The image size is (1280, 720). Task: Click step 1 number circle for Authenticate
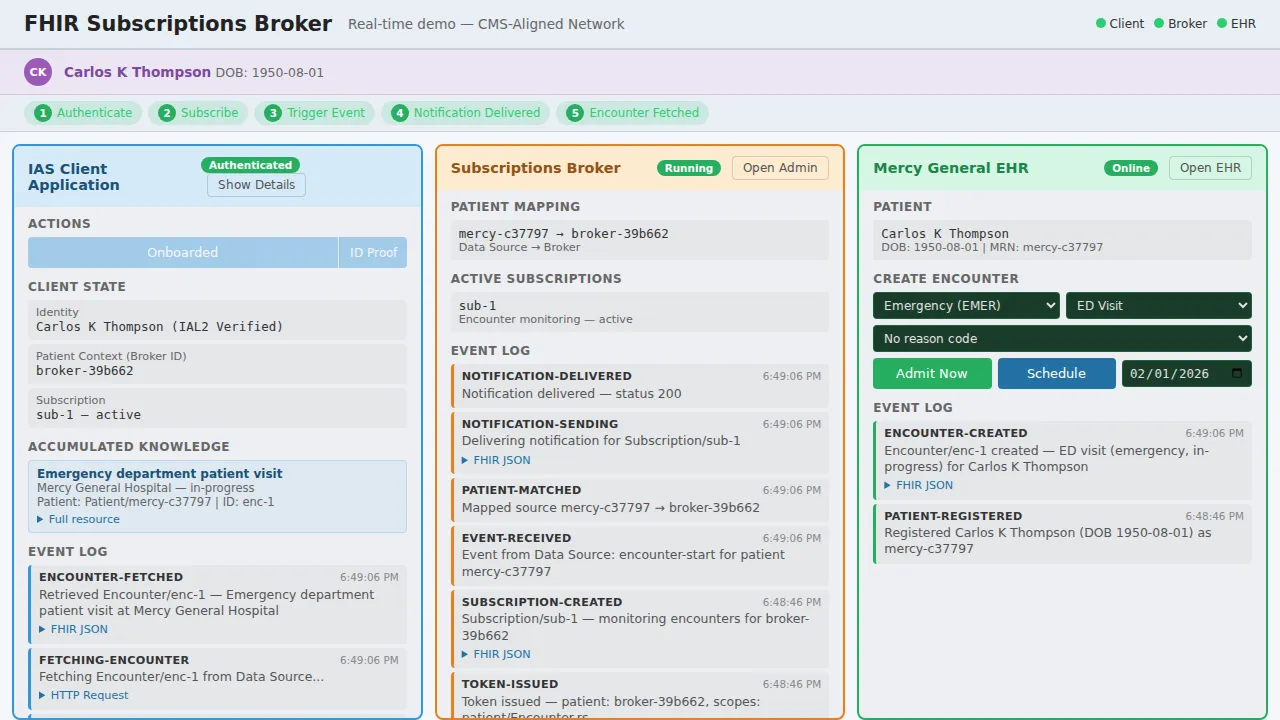tap(42, 113)
